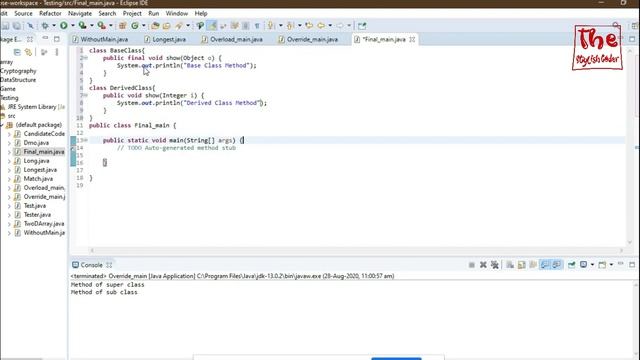Open the Project menu

pos(132,13)
